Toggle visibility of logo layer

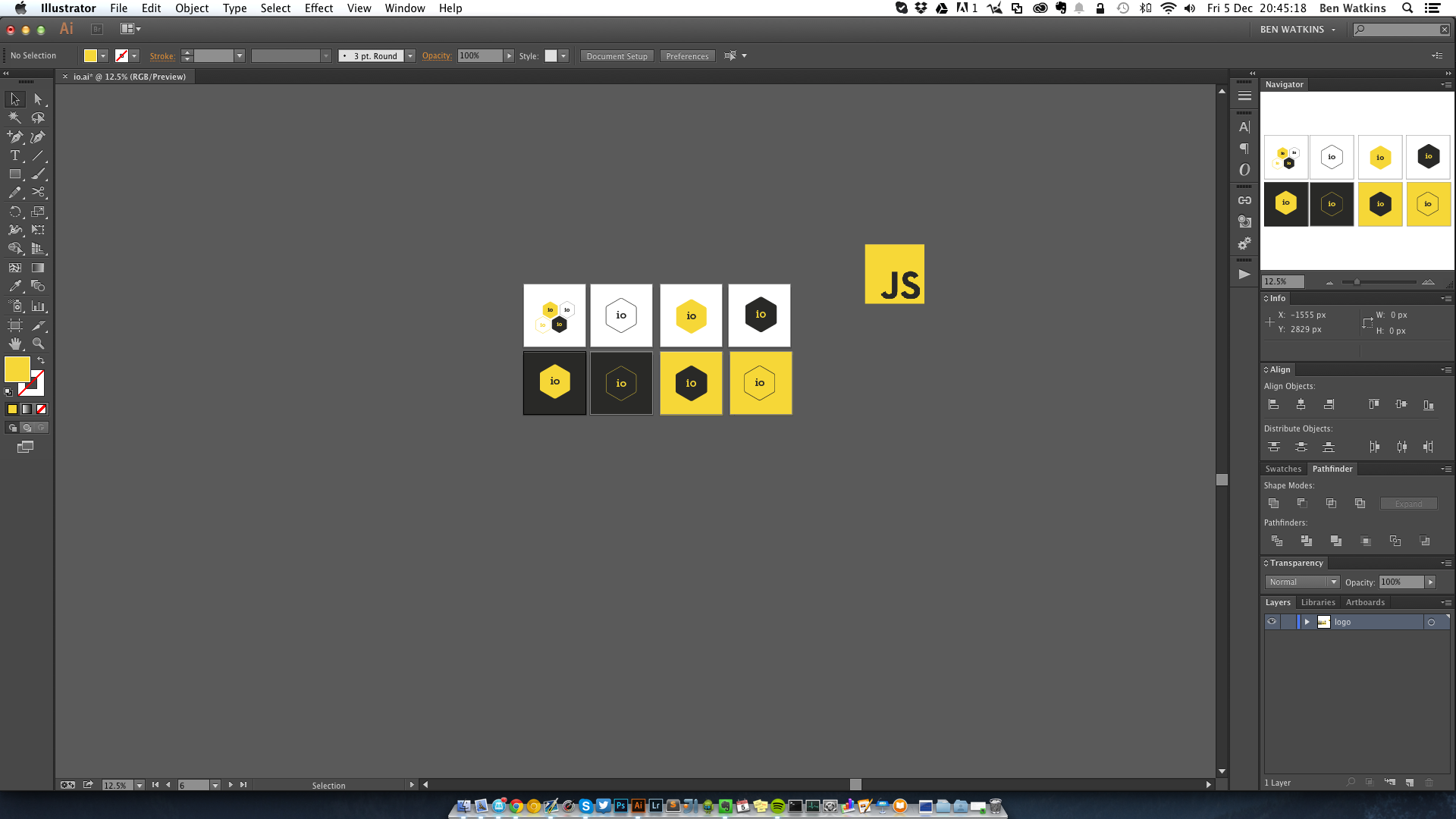click(1272, 622)
